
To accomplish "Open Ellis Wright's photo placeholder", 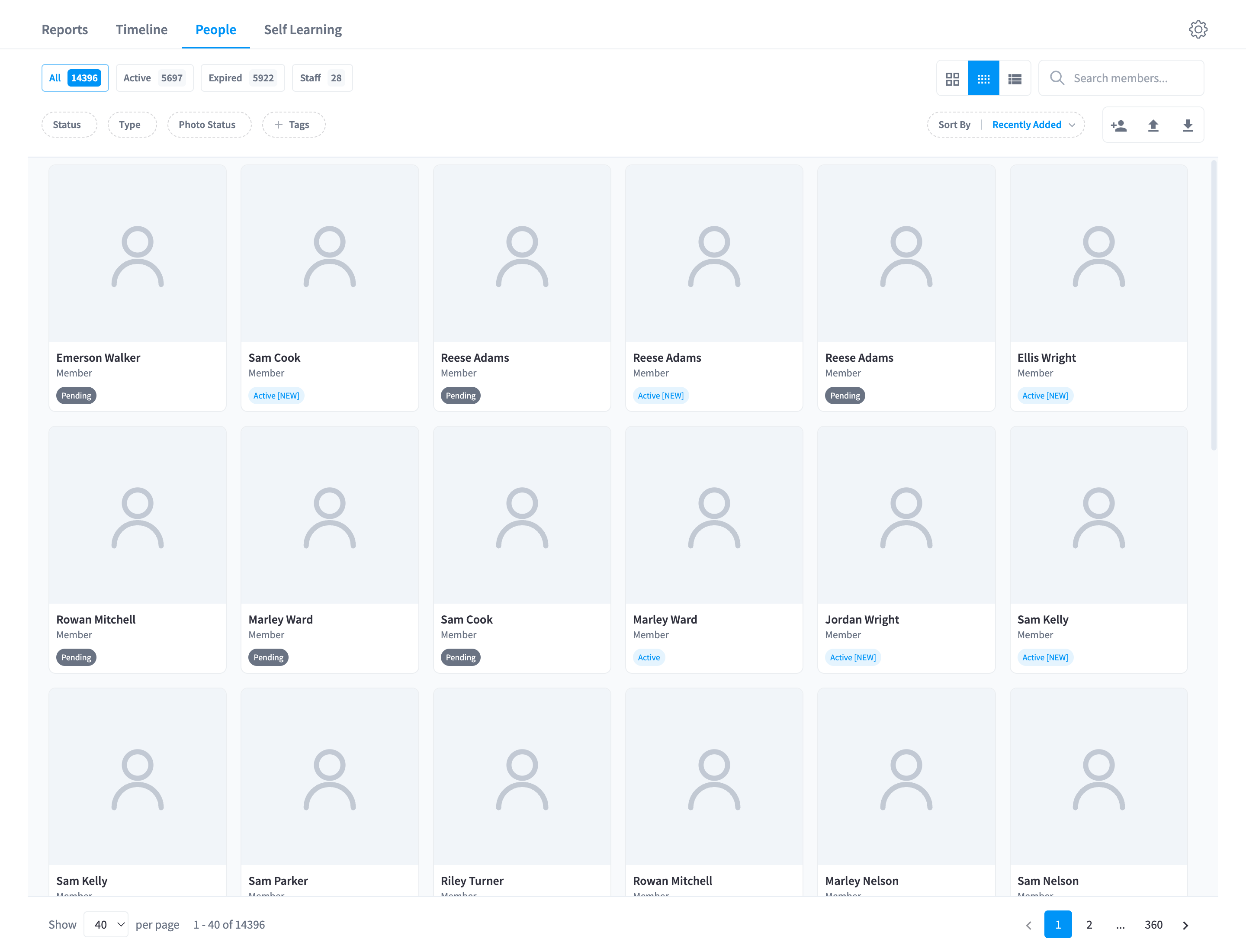I will (x=1098, y=254).
